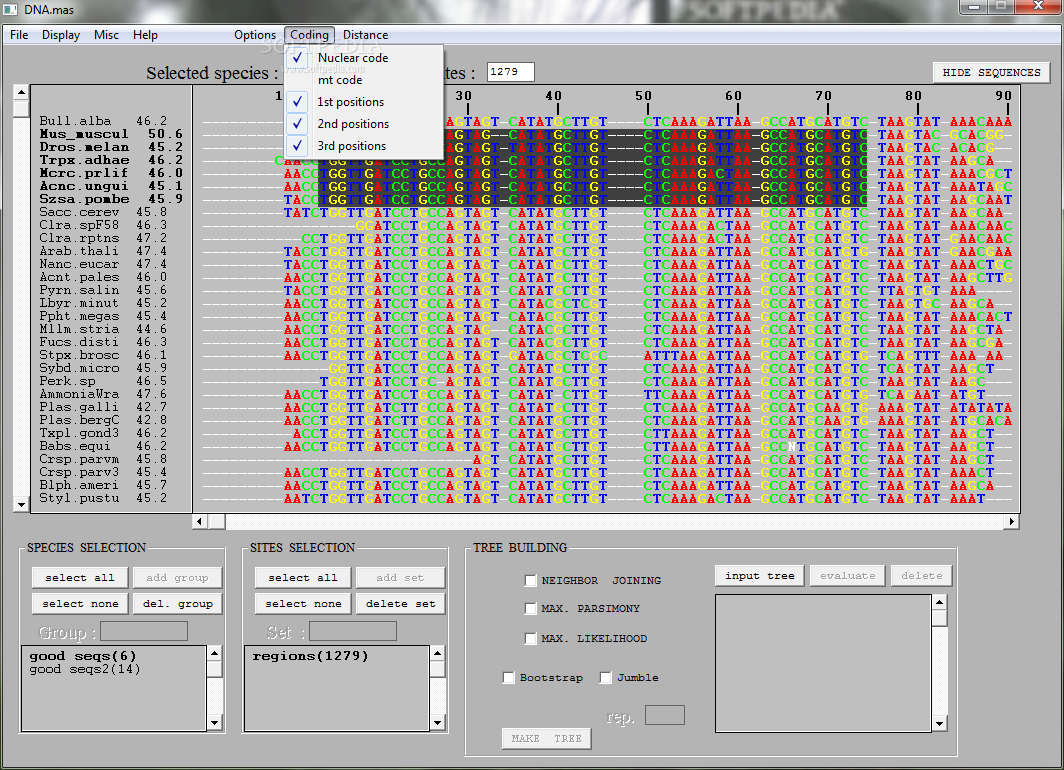Click DNA.mas title bar app icon
Image resolution: width=1064 pixels, height=770 pixels.
(11, 9)
